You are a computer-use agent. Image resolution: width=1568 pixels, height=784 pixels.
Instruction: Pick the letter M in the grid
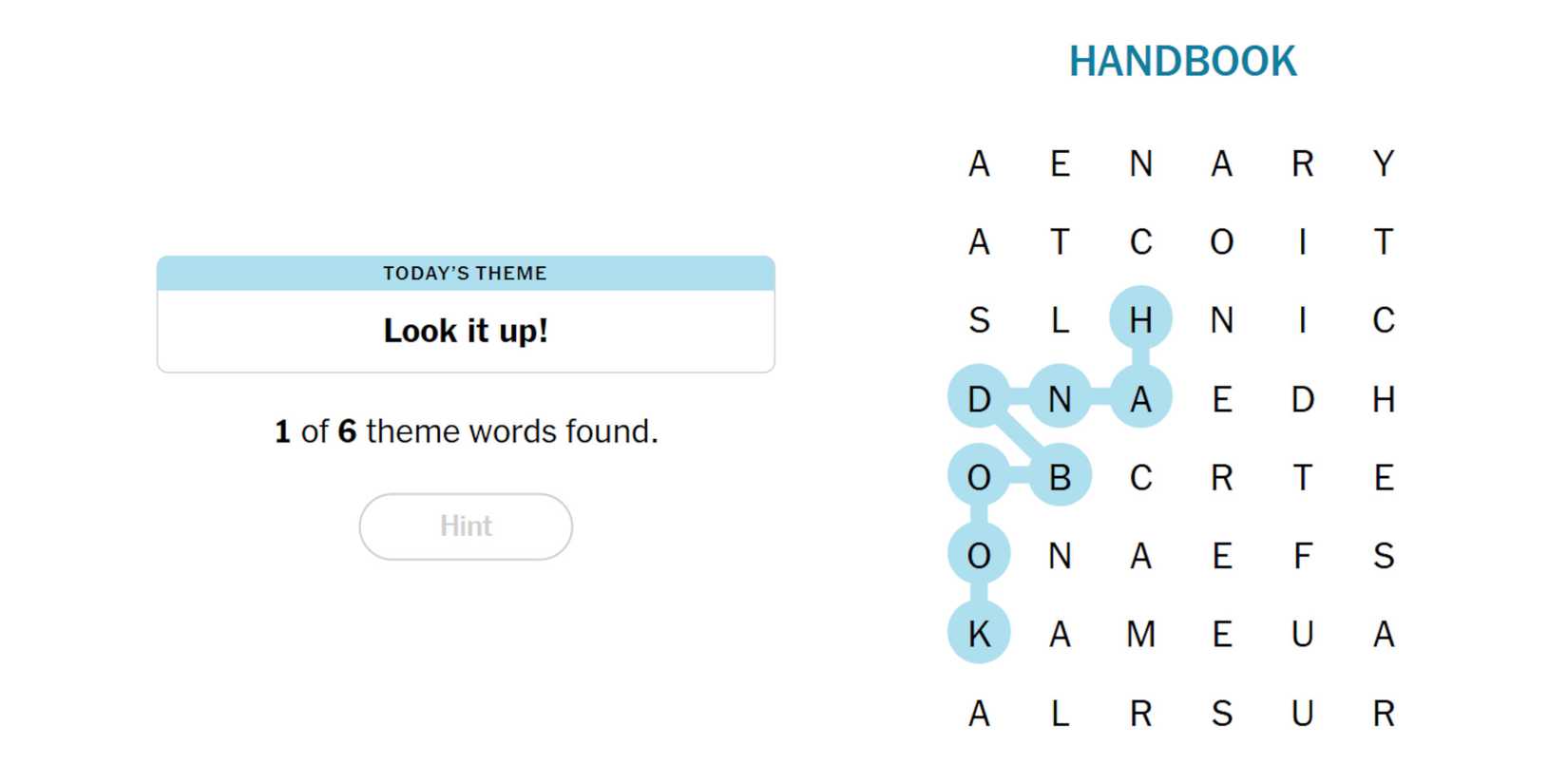(1140, 633)
